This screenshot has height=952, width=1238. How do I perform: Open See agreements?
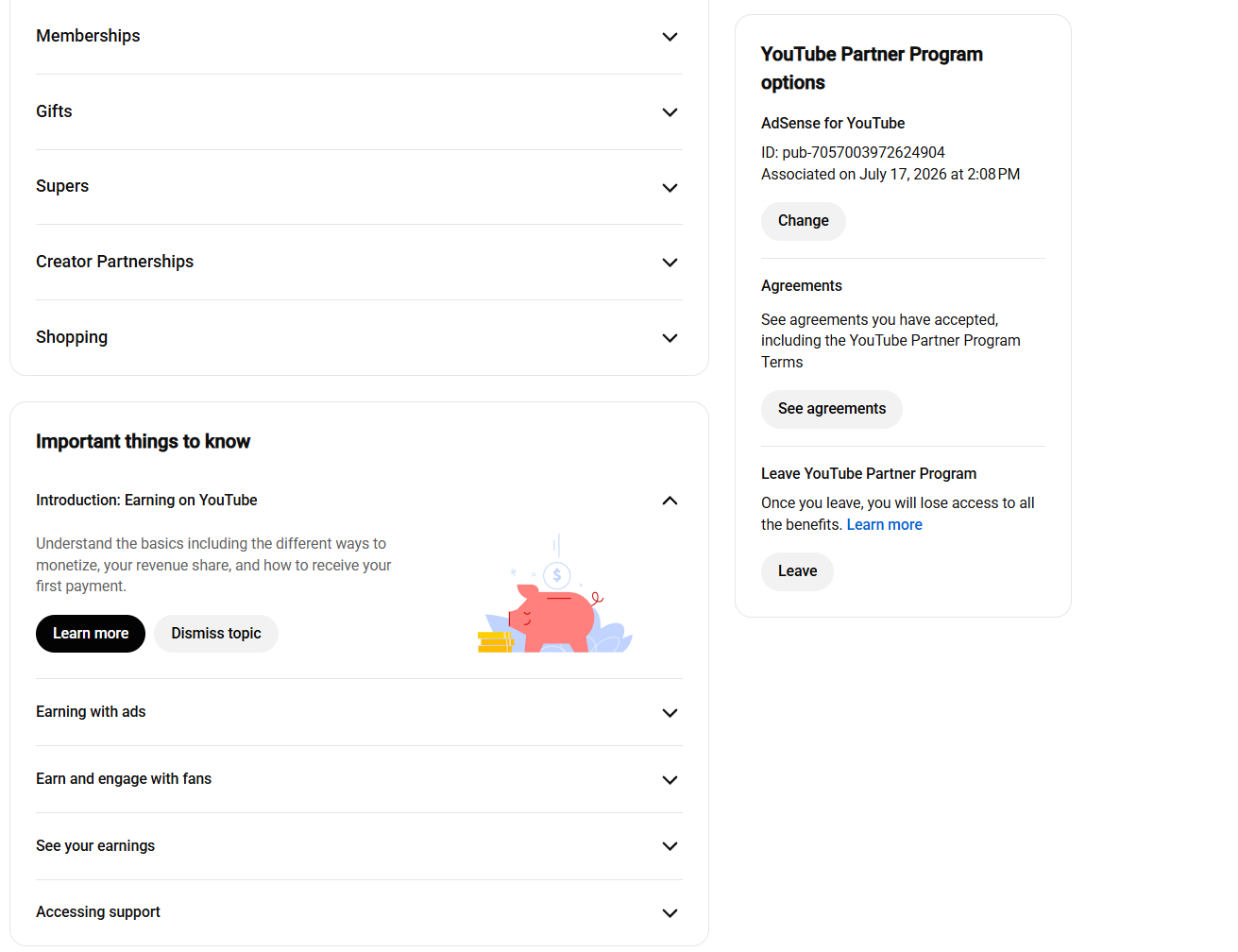pyautogui.click(x=832, y=409)
